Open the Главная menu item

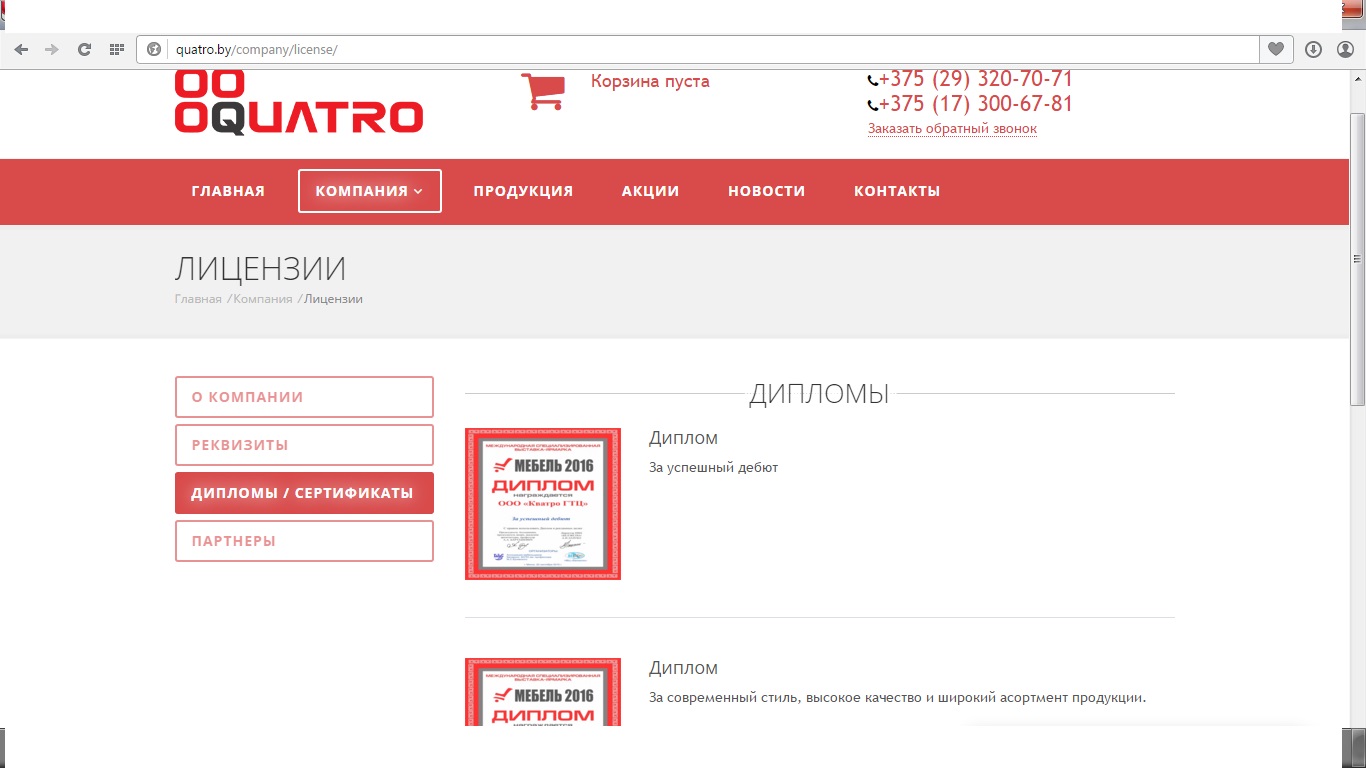point(228,191)
